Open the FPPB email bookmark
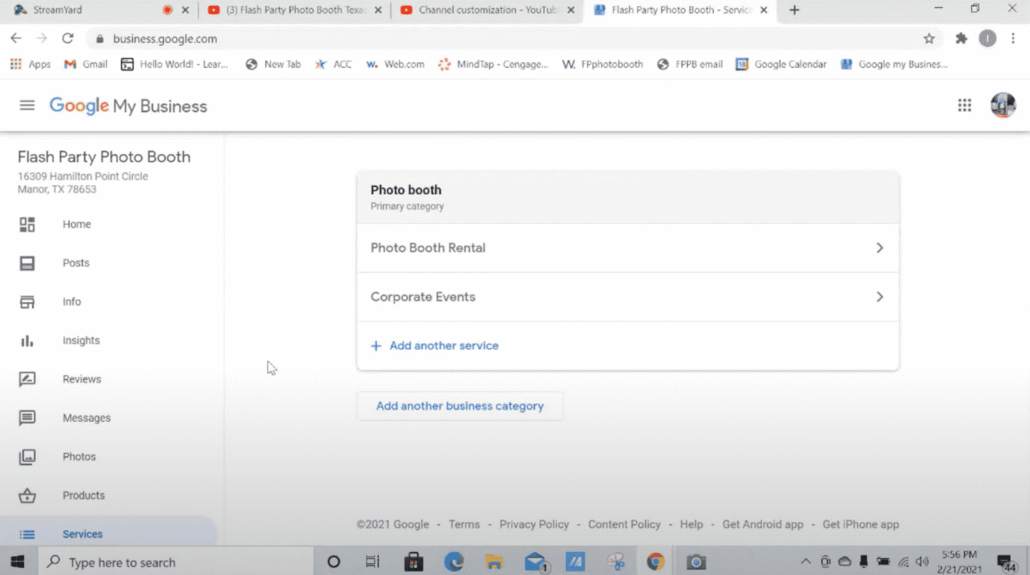Image resolution: width=1030 pixels, height=575 pixels. (x=690, y=64)
